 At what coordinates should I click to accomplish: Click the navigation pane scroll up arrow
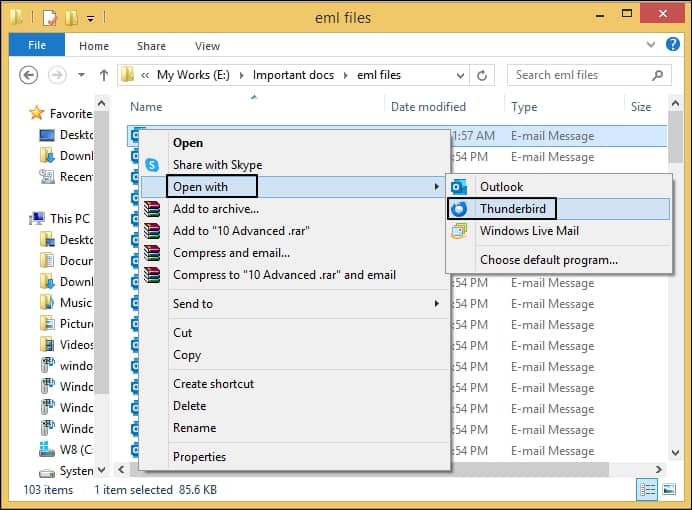102,104
